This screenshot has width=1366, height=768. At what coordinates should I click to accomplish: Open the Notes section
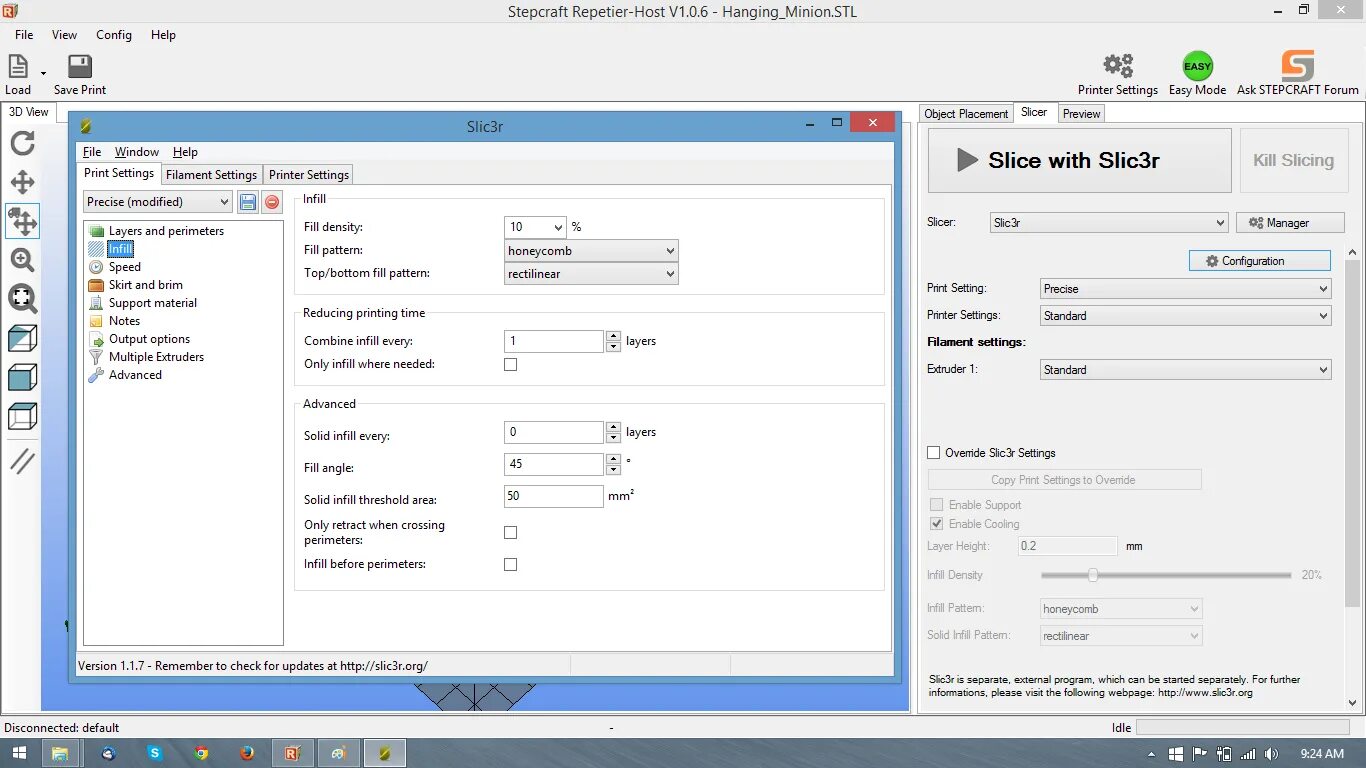click(124, 321)
